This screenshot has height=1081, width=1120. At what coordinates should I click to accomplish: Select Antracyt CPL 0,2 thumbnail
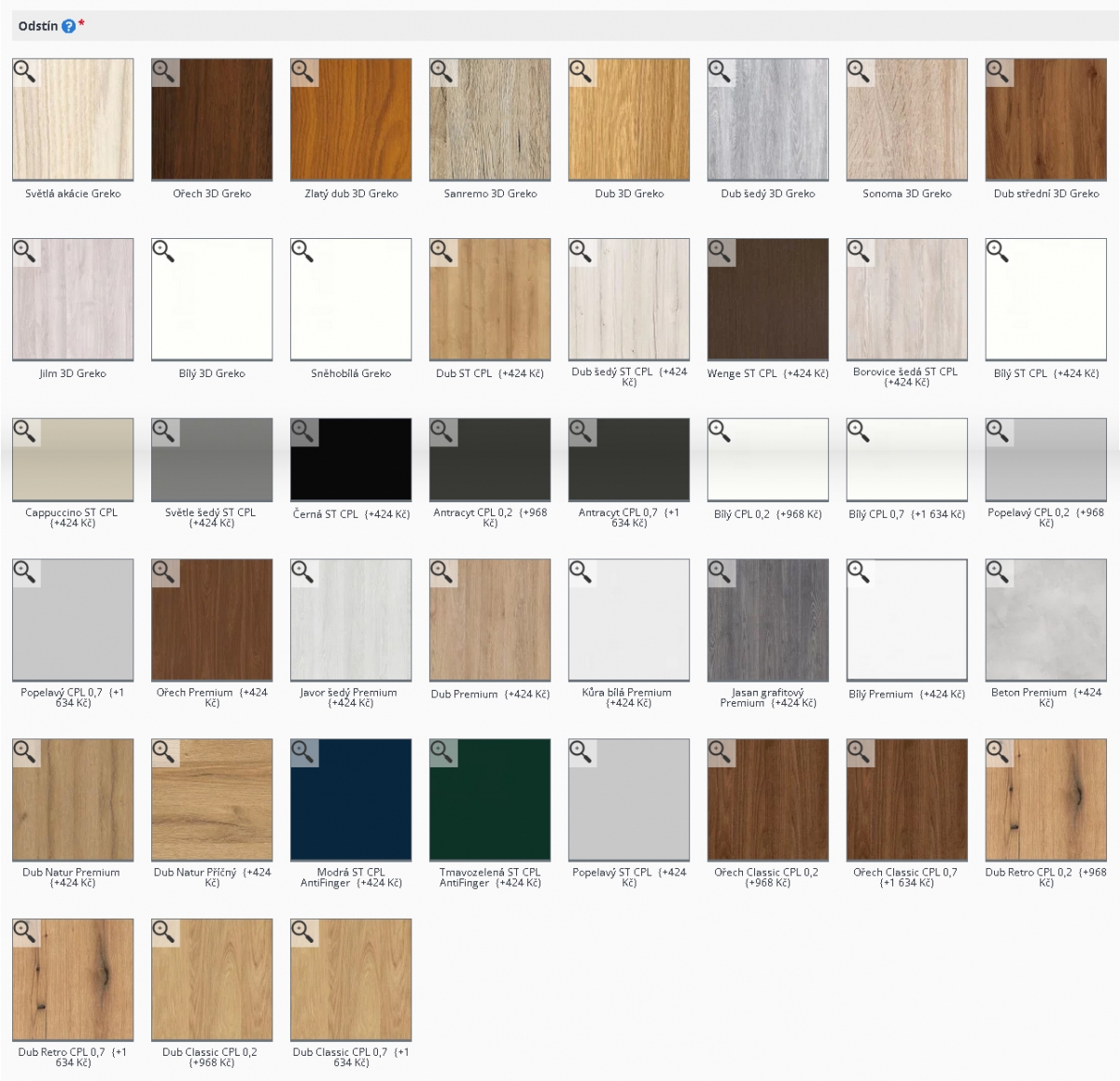[x=490, y=459]
